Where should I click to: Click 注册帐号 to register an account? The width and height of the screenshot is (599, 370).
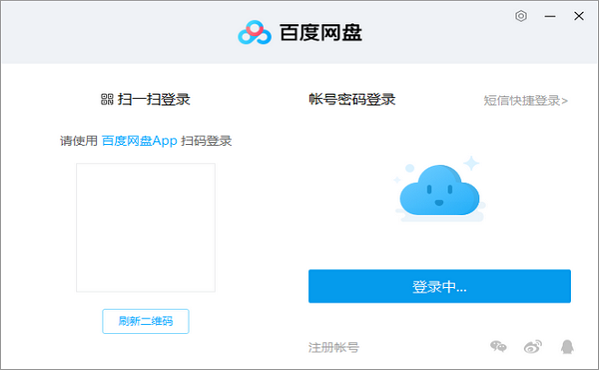click(x=333, y=347)
